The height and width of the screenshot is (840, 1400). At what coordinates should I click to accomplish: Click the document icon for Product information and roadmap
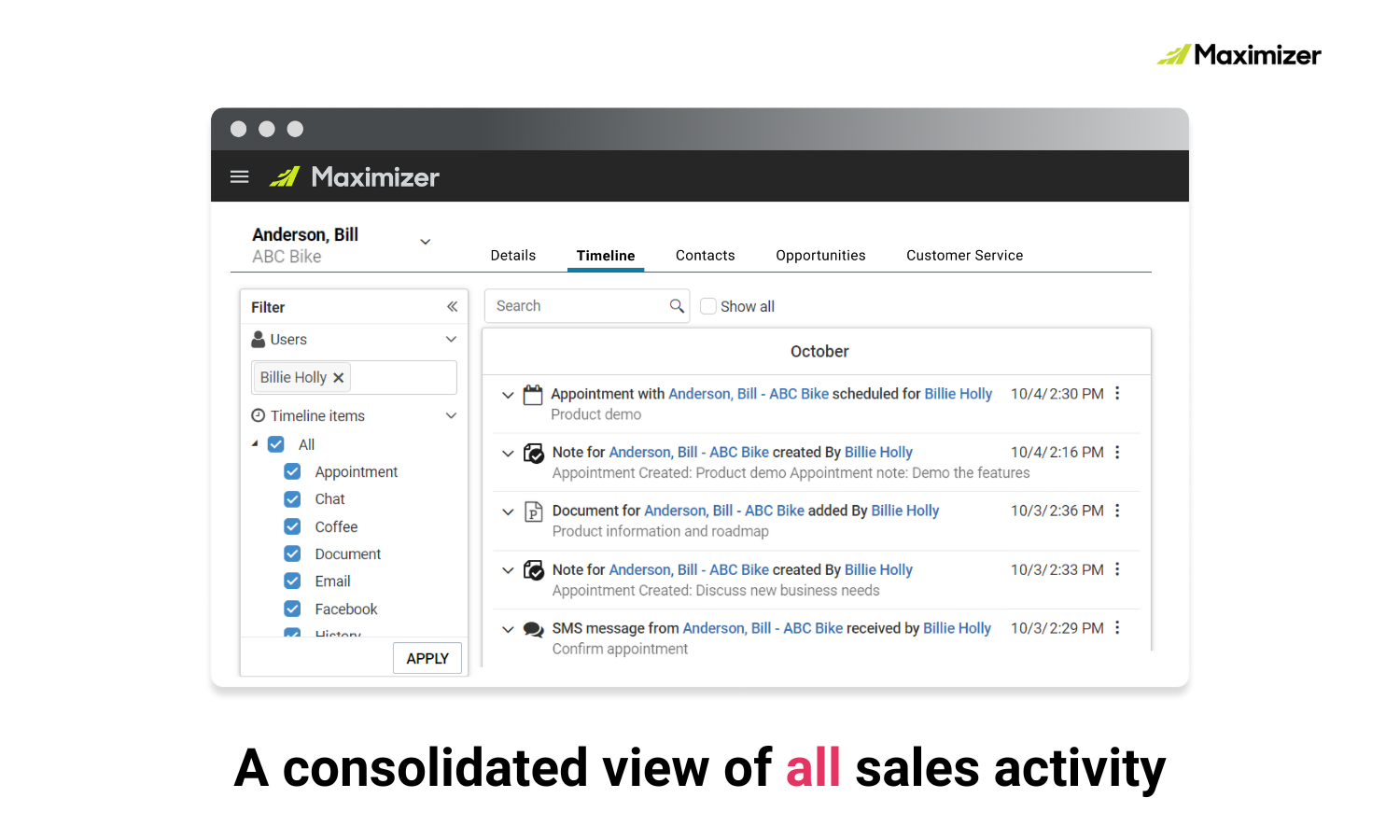533,511
